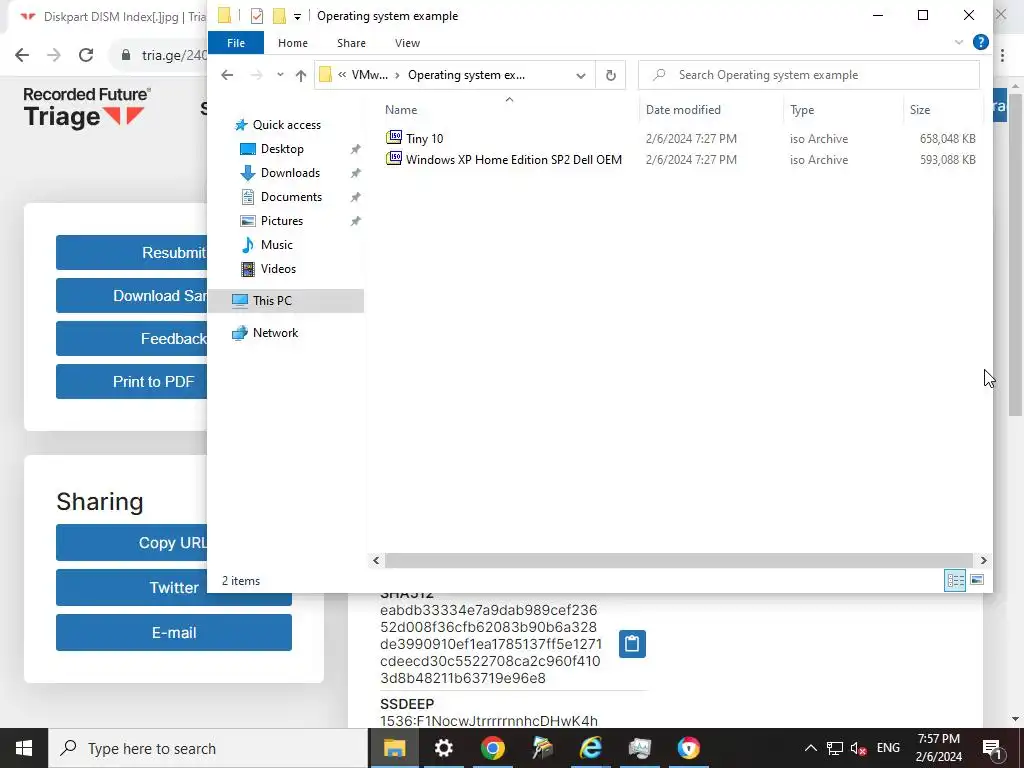The height and width of the screenshot is (768, 1024).
Task: Click E-mail sharing button
Action: point(174,632)
